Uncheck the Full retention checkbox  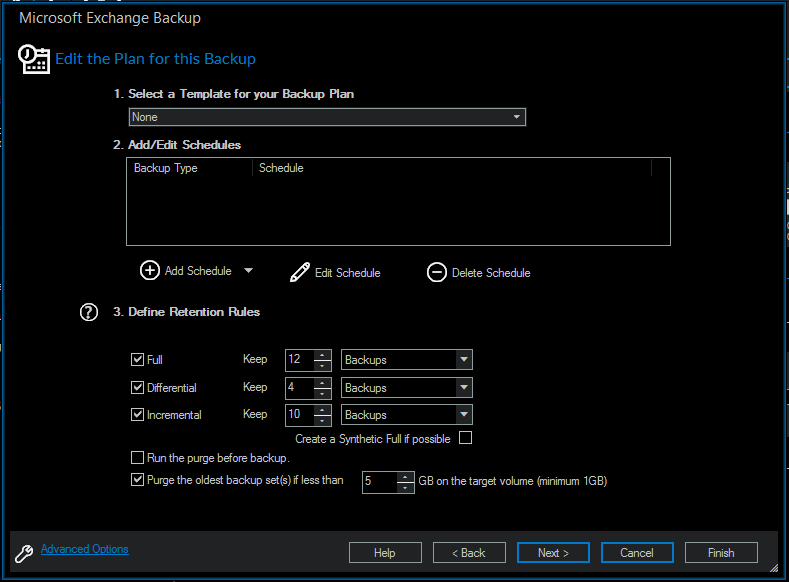(x=138, y=360)
